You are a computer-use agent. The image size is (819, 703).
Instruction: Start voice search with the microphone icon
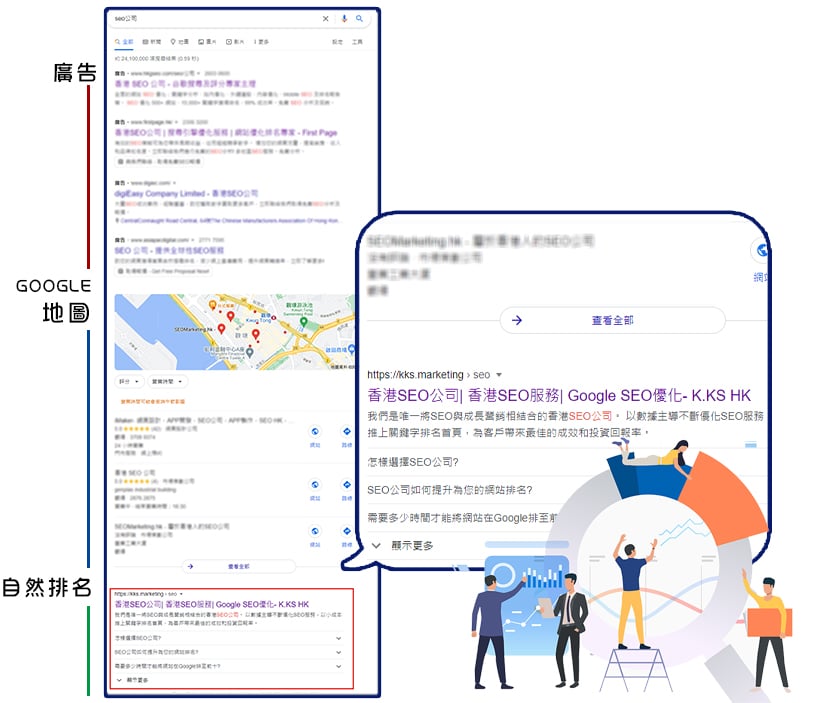(x=344, y=19)
